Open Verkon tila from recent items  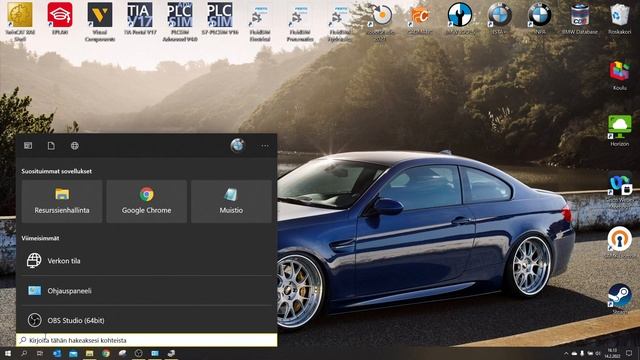[147, 260]
